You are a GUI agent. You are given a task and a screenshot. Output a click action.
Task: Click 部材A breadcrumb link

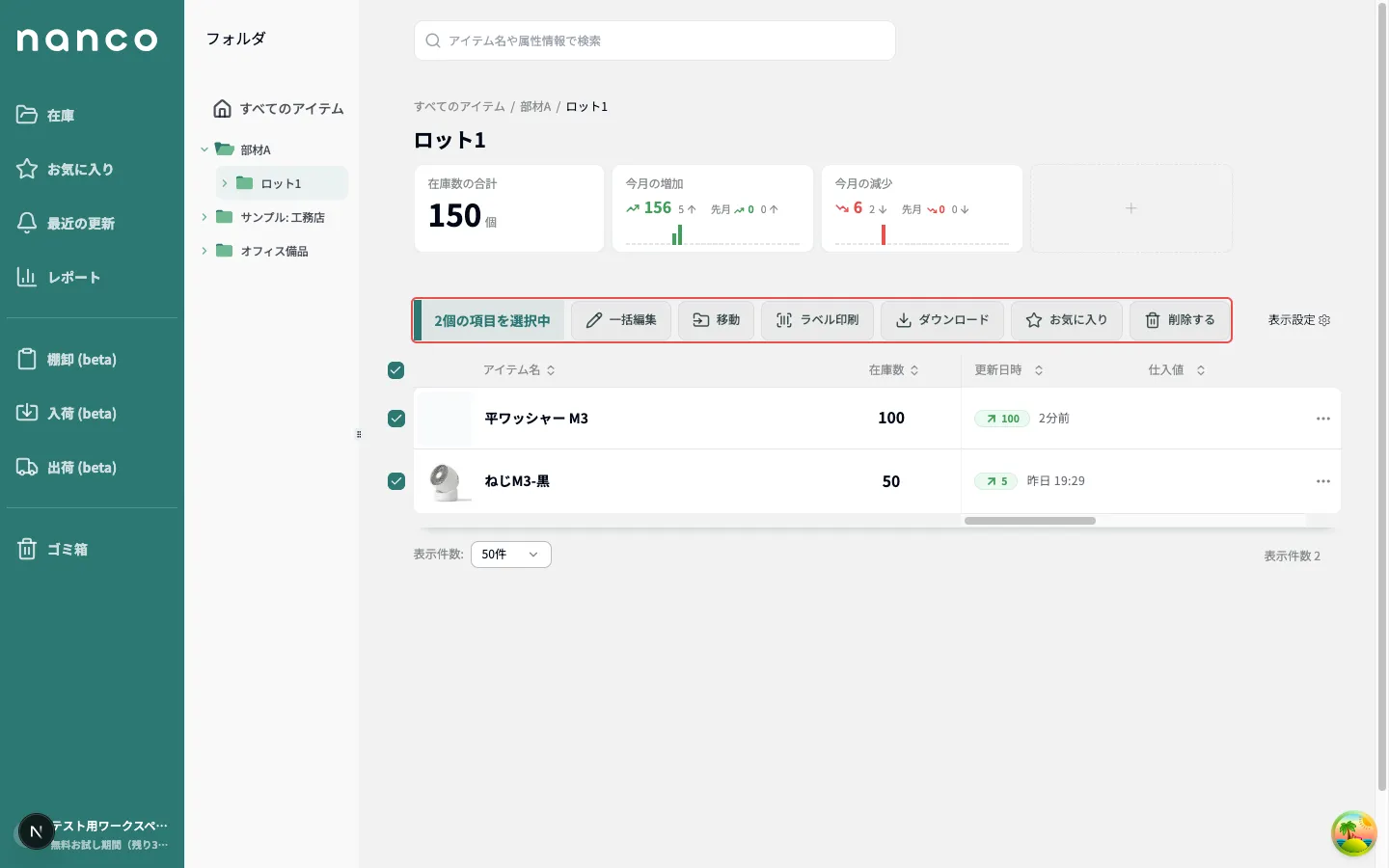535,106
